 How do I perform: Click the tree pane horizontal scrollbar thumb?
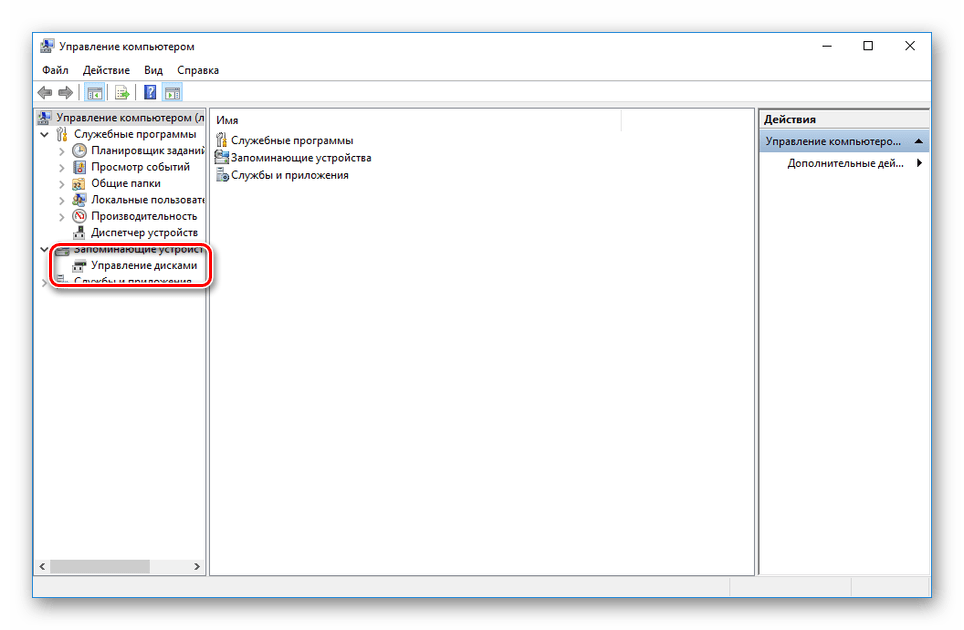pyautogui.click(x=100, y=567)
